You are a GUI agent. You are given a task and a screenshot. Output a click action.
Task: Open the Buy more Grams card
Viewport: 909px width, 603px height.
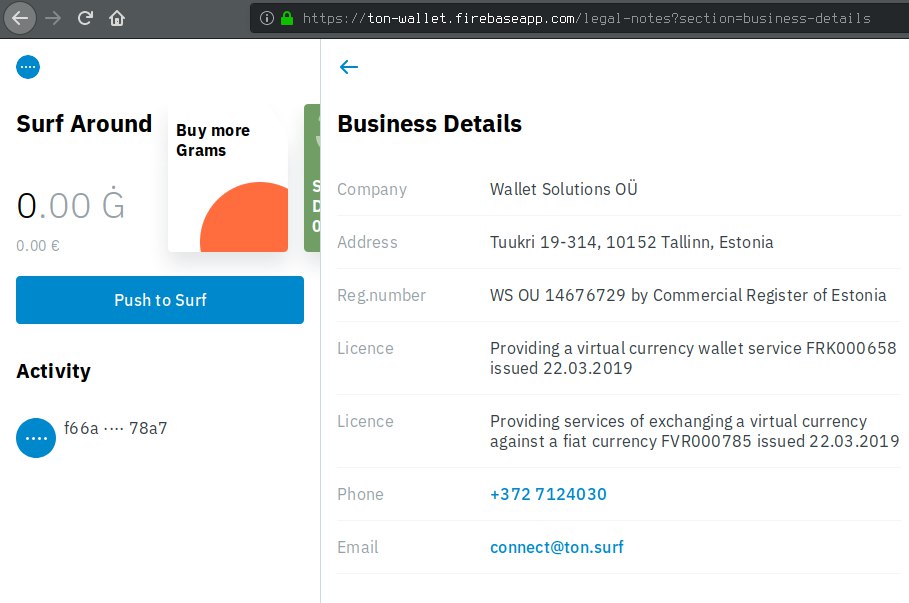pos(228,178)
